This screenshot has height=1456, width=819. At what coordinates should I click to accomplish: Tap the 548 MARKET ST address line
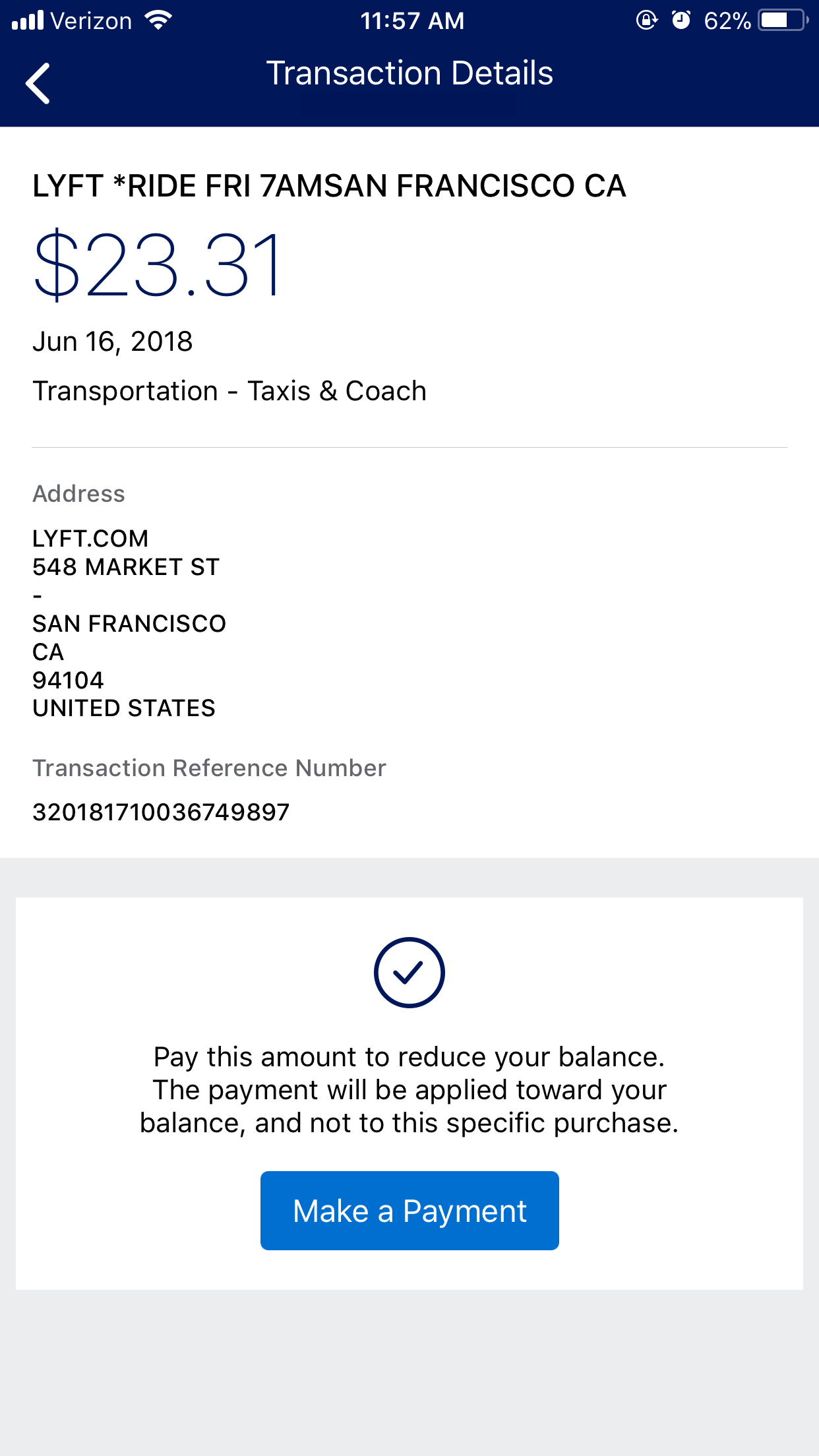click(x=126, y=567)
